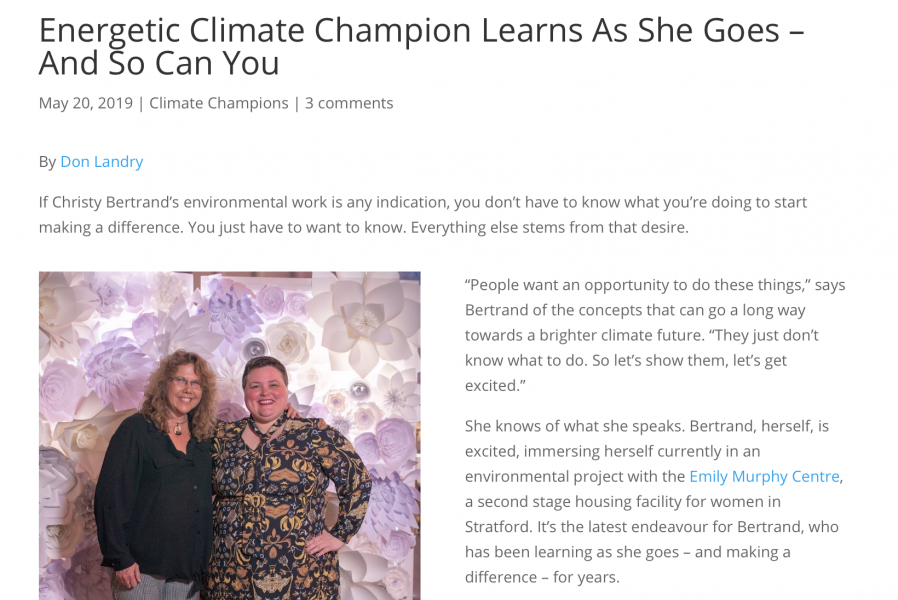Click the photo of two women
Viewport: 898px width, 600px height.
(x=230, y=436)
